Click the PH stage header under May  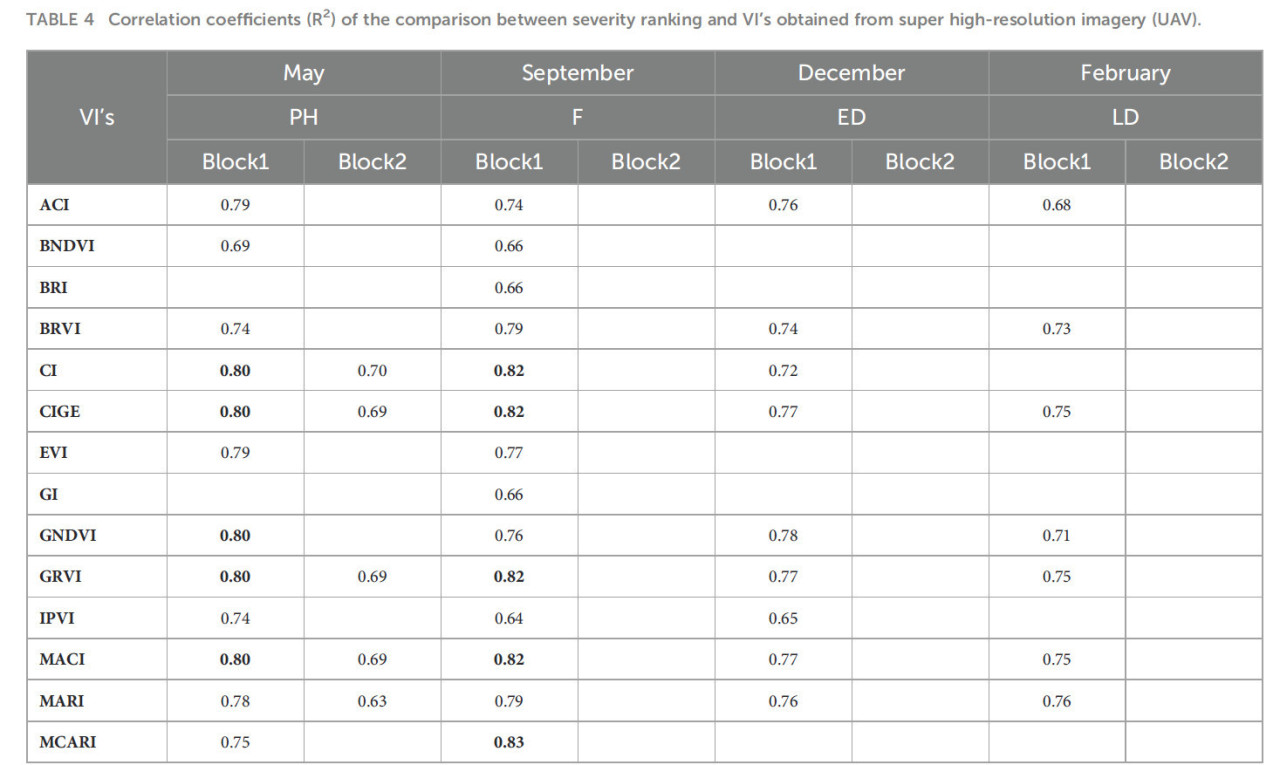pyautogui.click(x=303, y=117)
